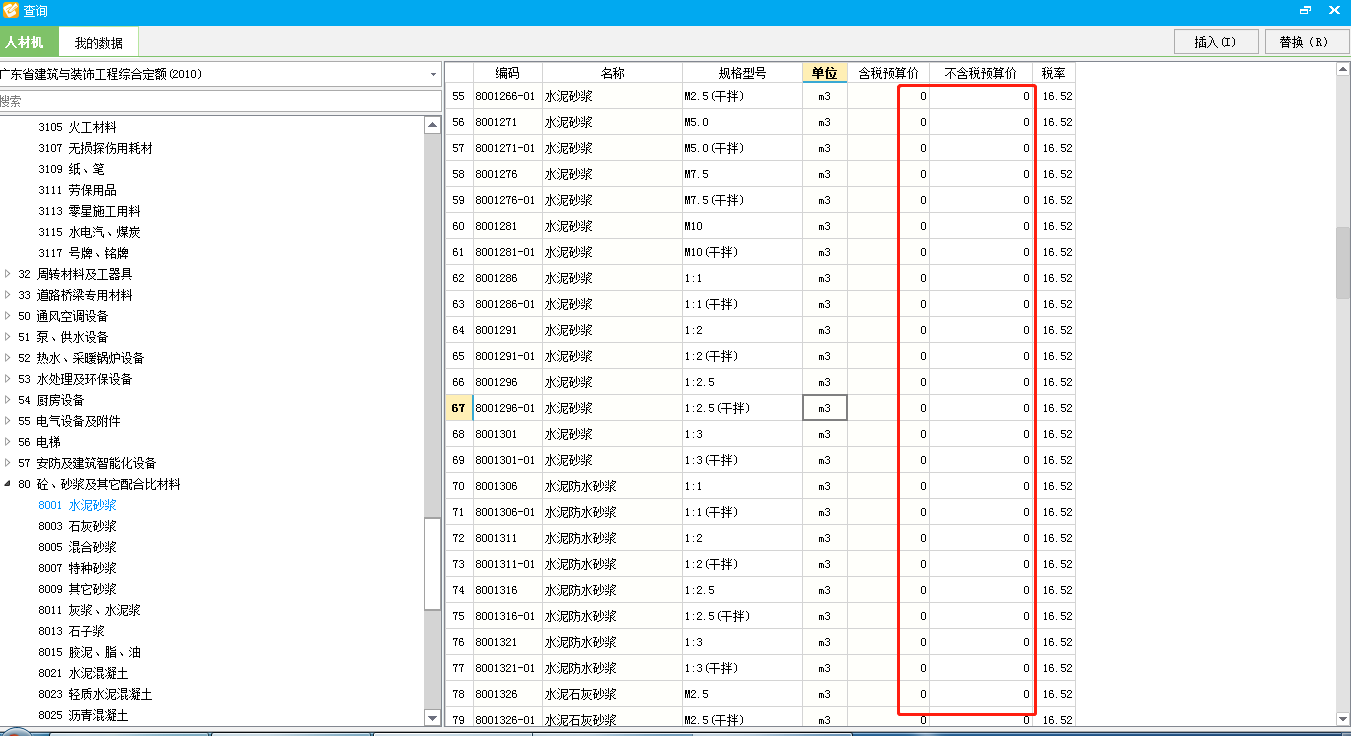The height and width of the screenshot is (736, 1351).
Task: Click the 含税预算价 column header
Action: pos(888,73)
